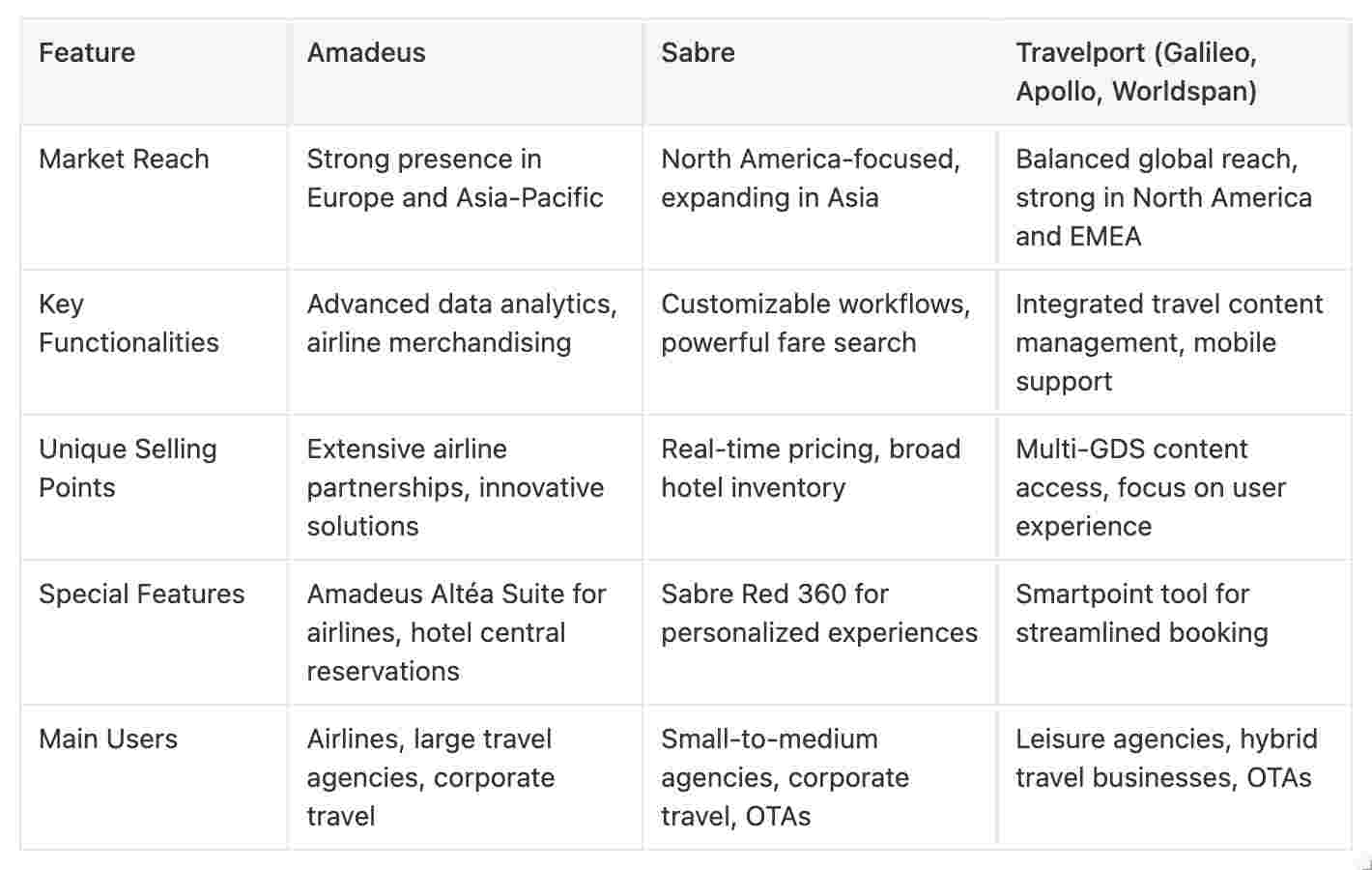Image resolution: width=1372 pixels, height=870 pixels.
Task: Click the Feature column header
Action: click(87, 52)
